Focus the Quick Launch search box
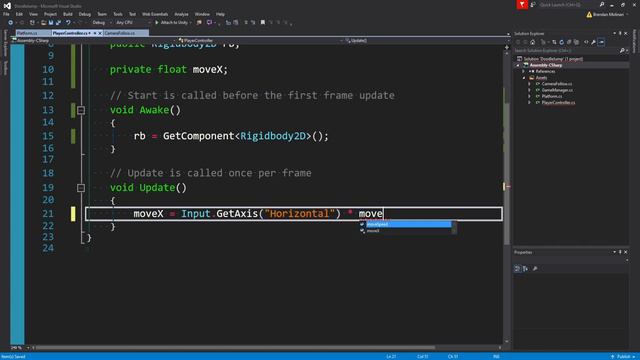The width and height of the screenshot is (640, 360). tap(568, 5)
